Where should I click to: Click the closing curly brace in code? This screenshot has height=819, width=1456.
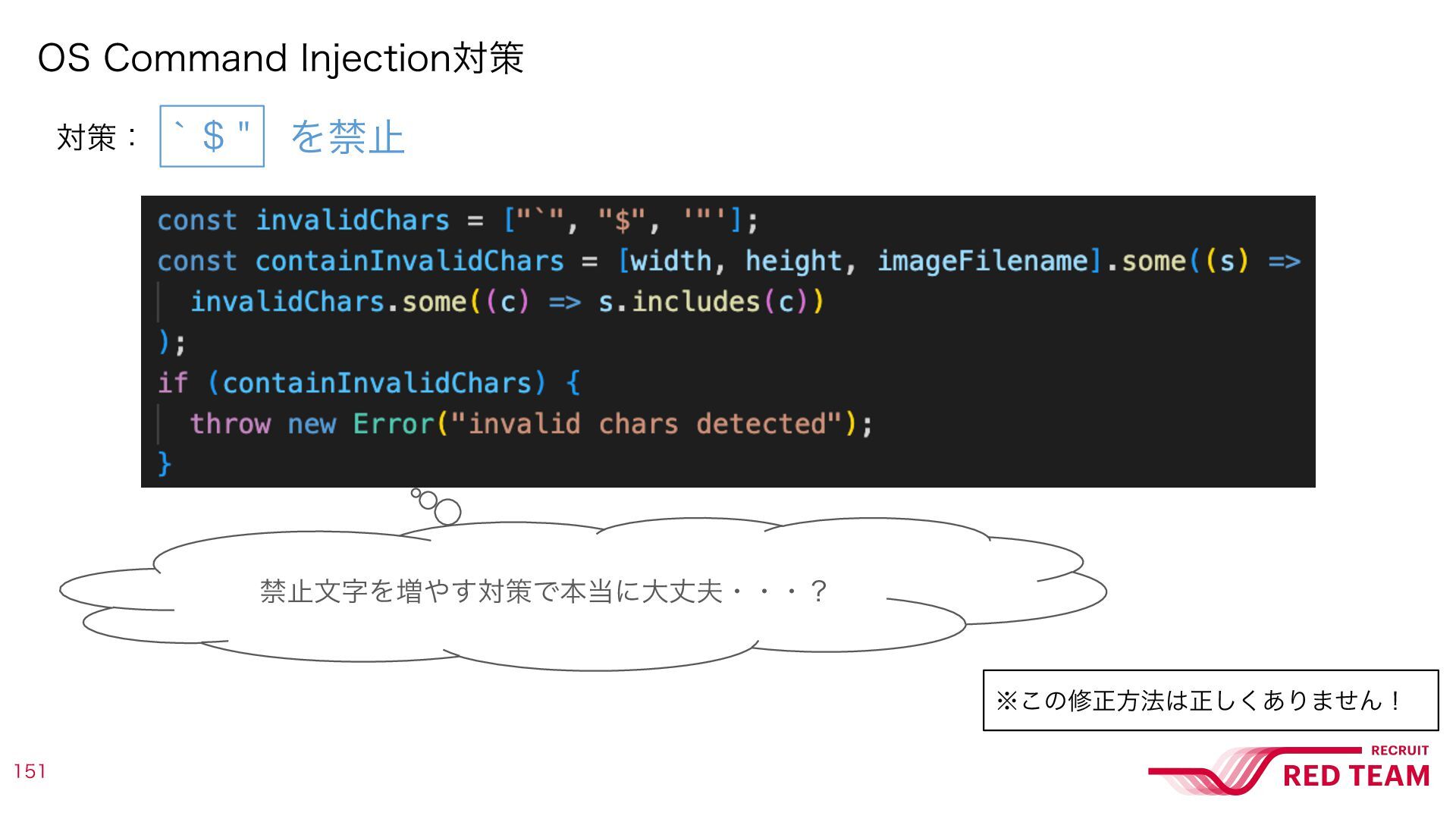click(165, 464)
